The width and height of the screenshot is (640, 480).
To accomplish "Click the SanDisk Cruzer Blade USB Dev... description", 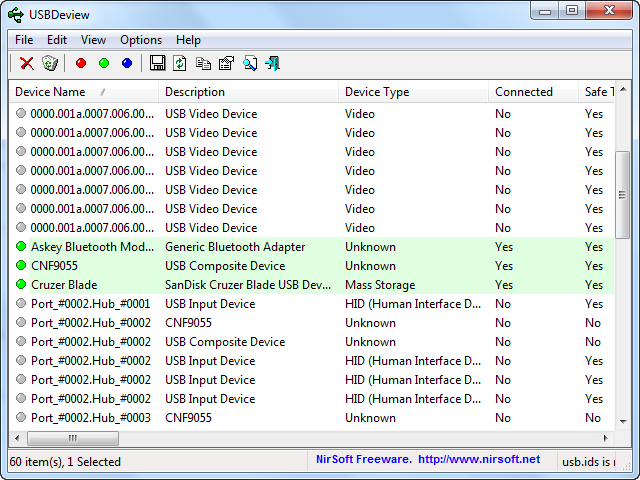I will point(248,284).
